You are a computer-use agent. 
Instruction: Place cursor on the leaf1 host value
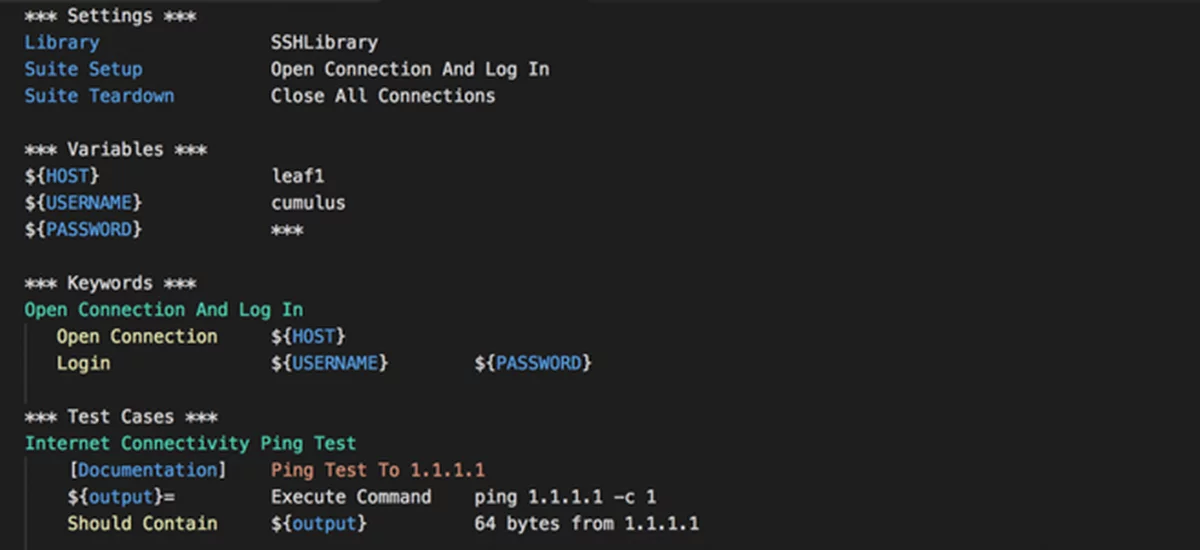(x=297, y=177)
